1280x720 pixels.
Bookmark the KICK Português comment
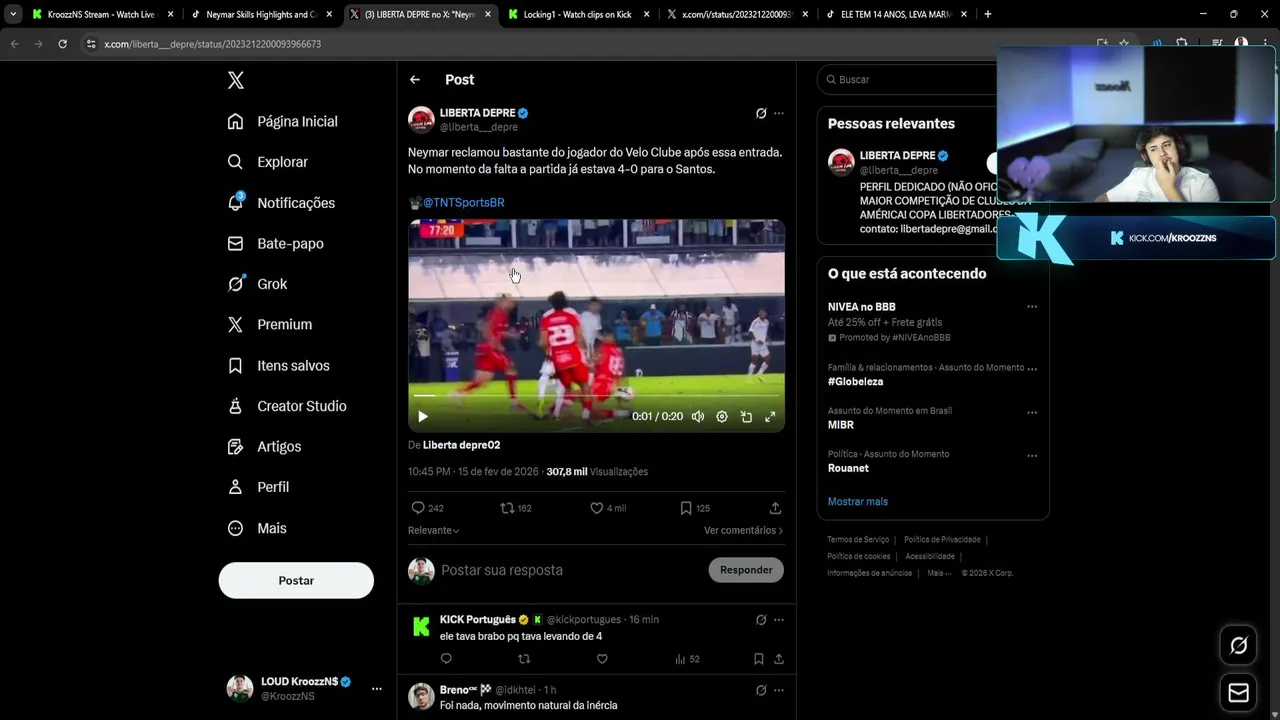pos(759,659)
